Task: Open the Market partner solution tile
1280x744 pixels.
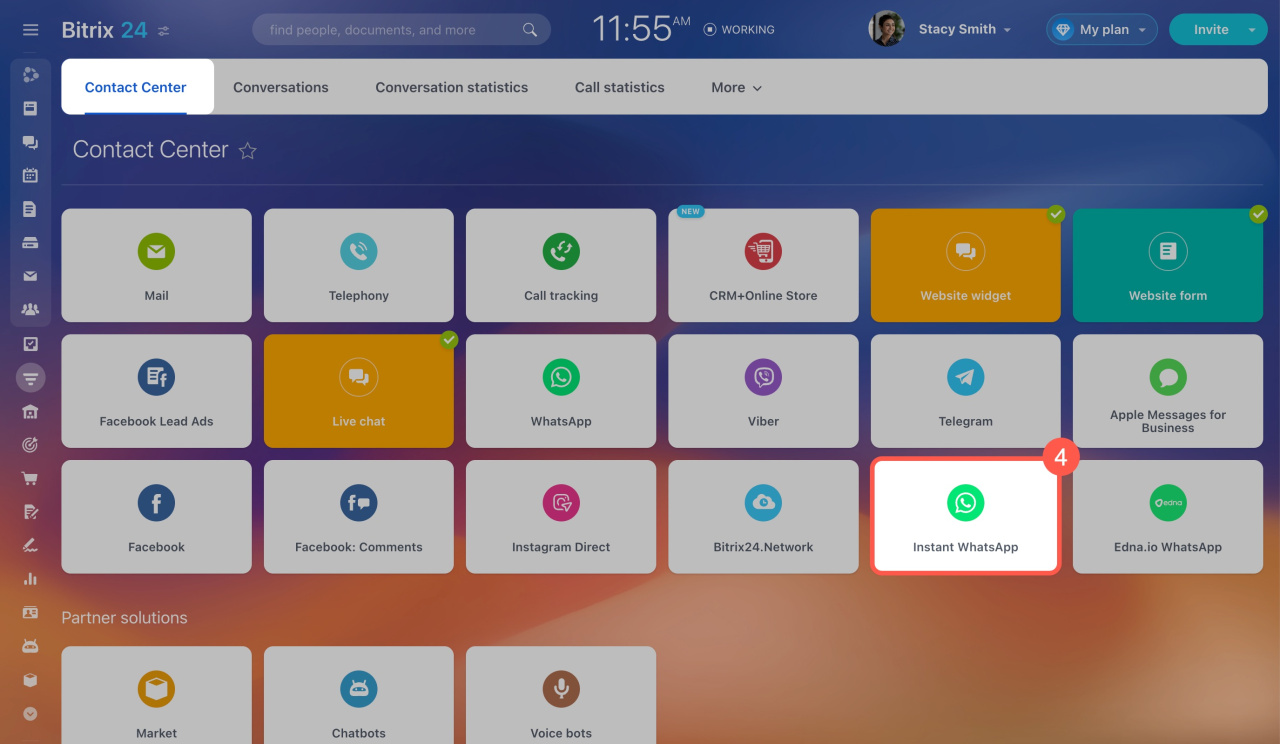Action: [156, 695]
